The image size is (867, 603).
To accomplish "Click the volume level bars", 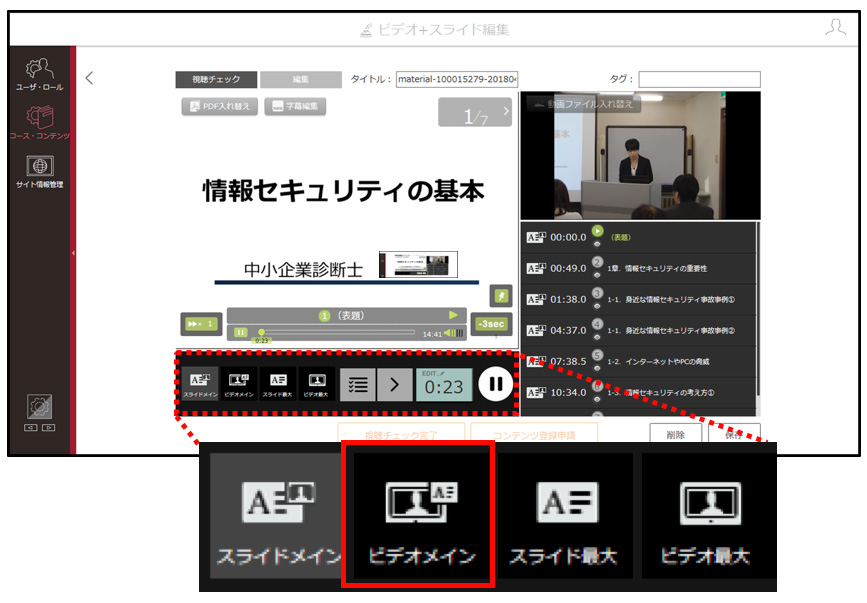I will click(459, 333).
